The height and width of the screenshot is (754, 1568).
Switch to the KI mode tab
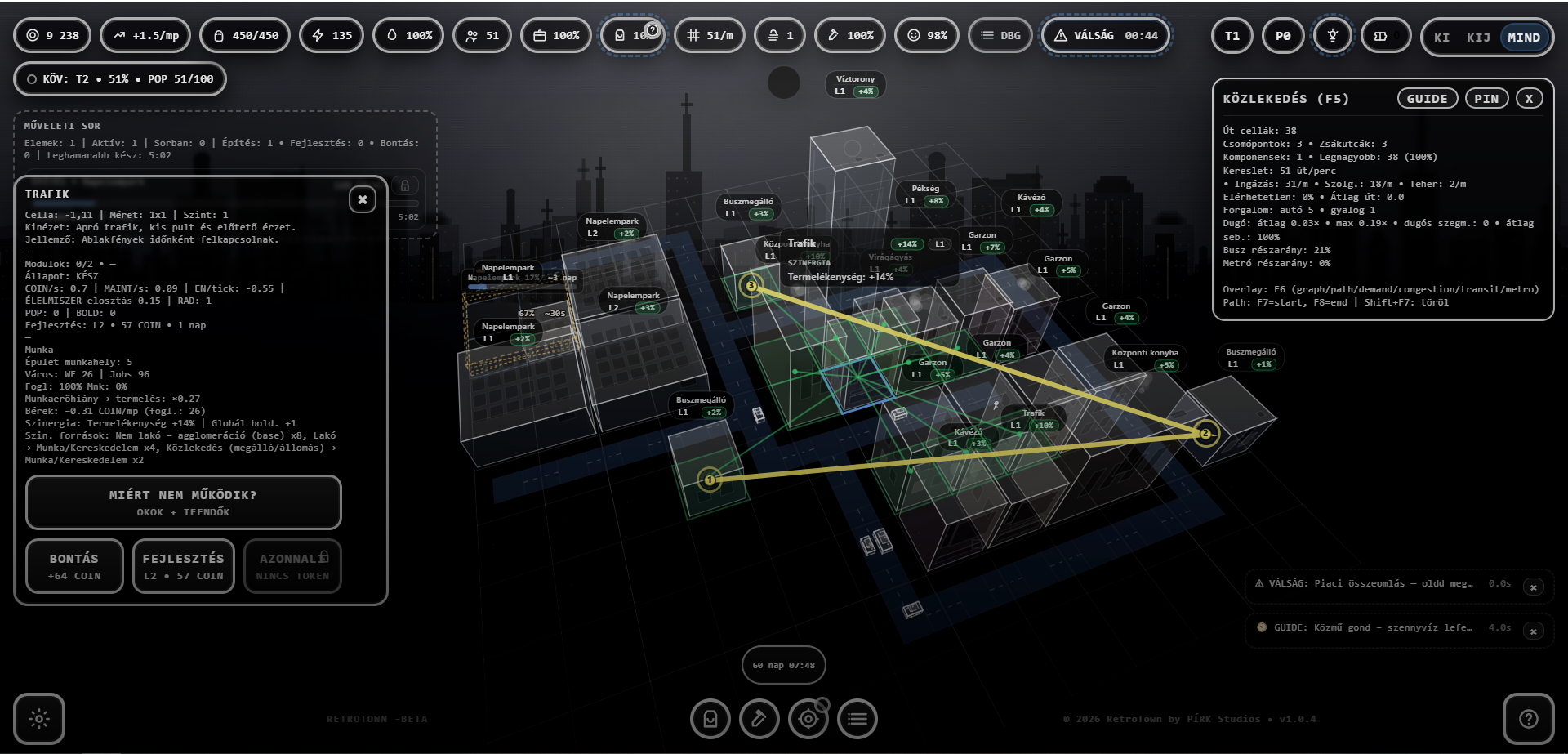click(x=1441, y=38)
